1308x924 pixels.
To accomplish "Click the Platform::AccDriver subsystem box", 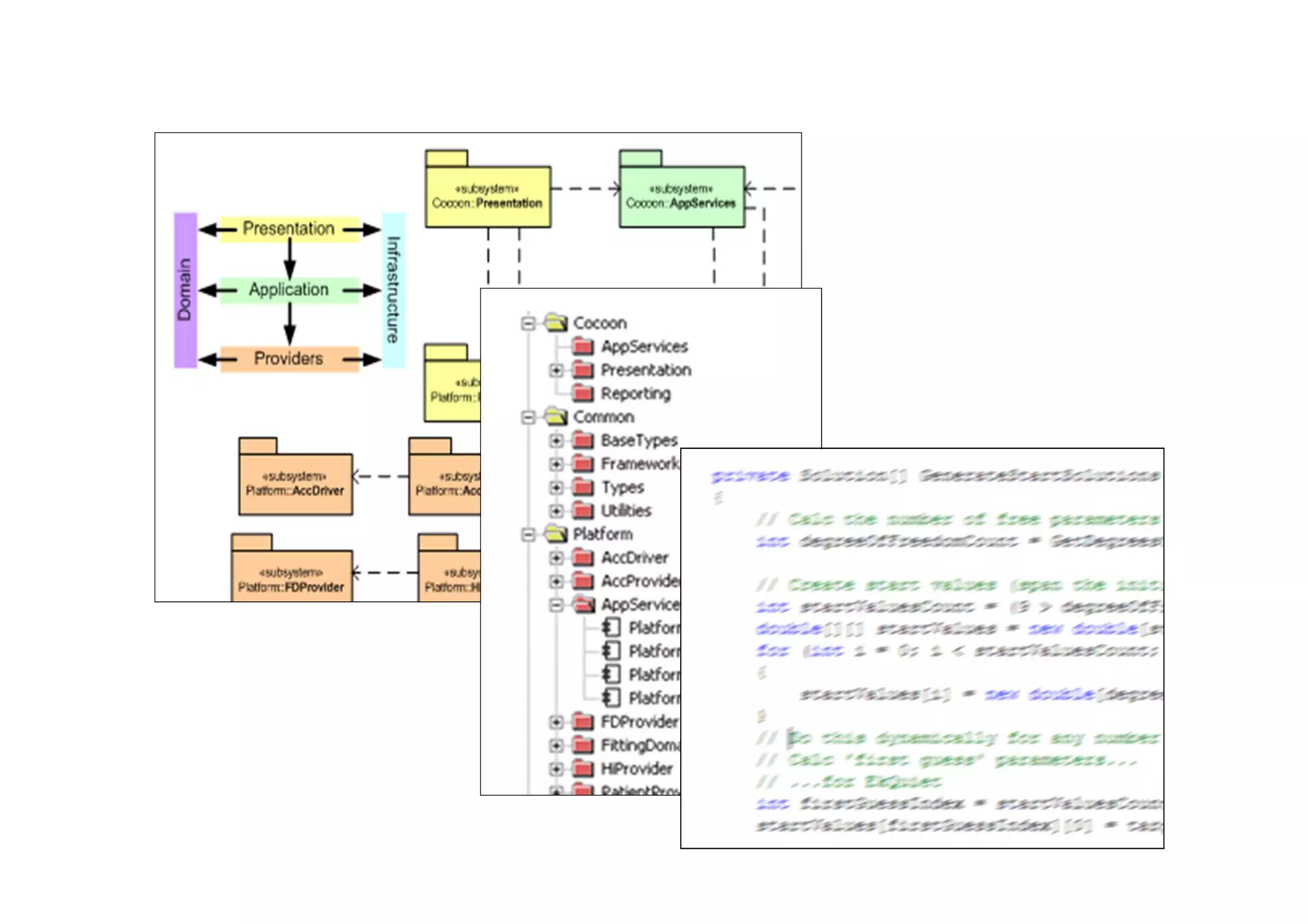I will coord(295,483).
